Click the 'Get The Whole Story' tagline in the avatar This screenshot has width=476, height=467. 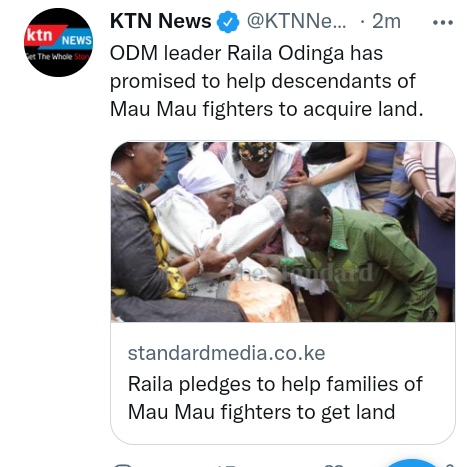click(58, 57)
